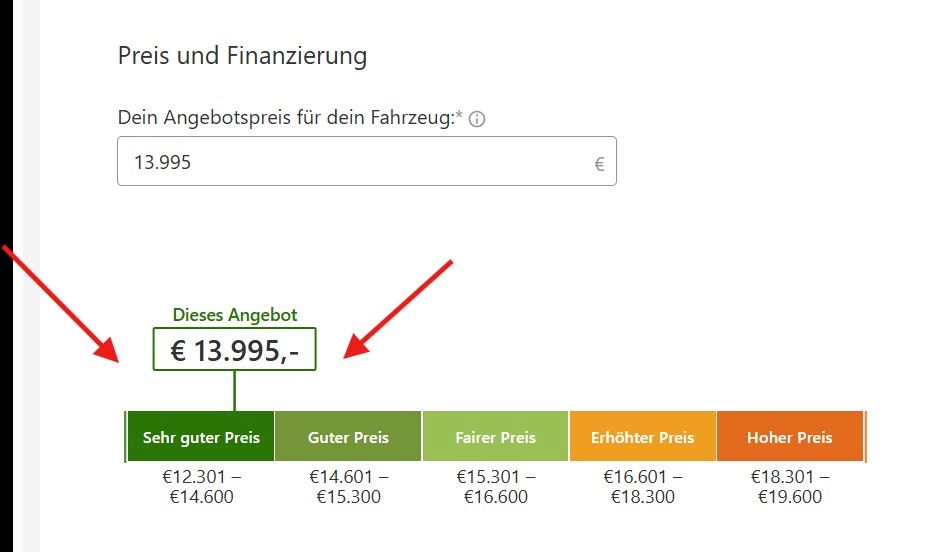Screen dimensions: 940x552
Task: Click the green marker line under the price box
Action: [235, 390]
